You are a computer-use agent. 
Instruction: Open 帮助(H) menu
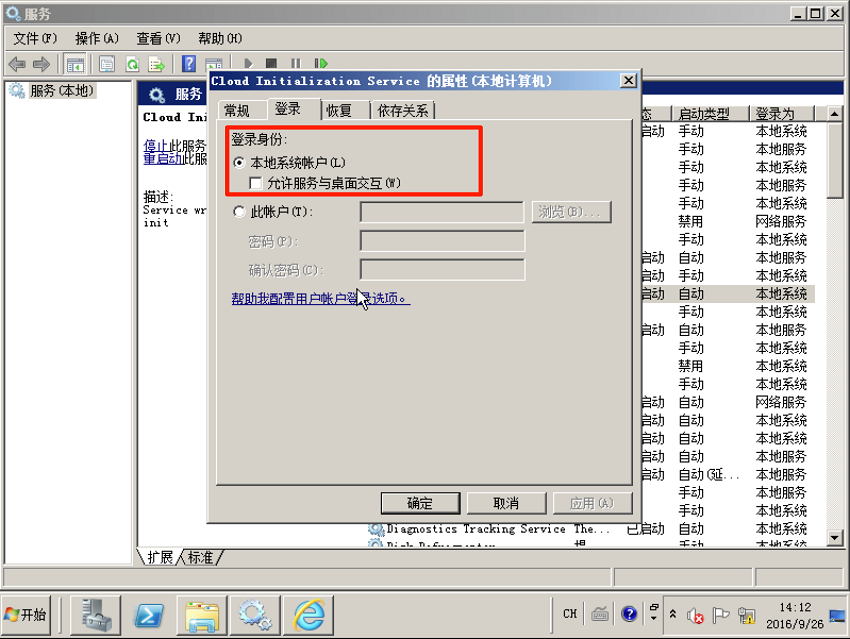point(220,38)
